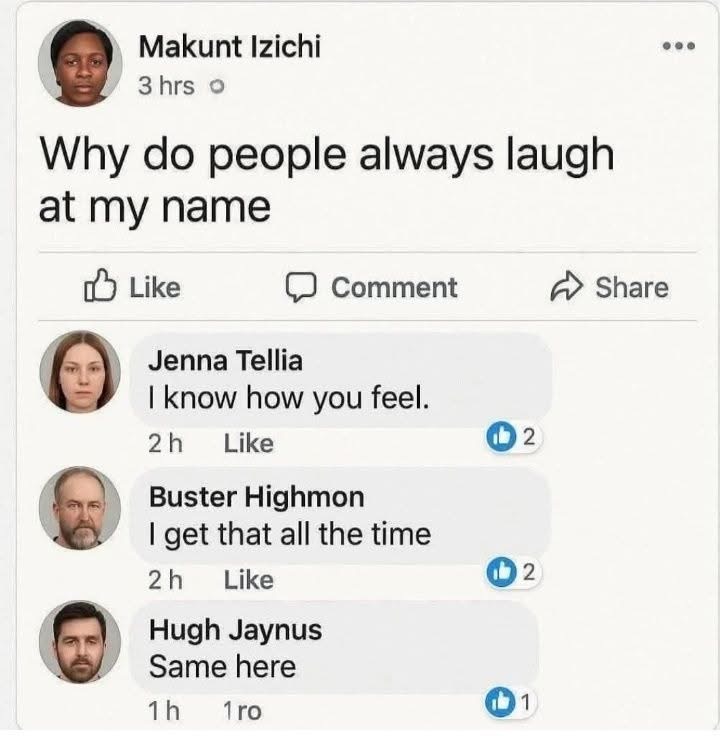This screenshot has width=720, height=750.
Task: Click the 2h timestamp on Buster Highmon's comment
Action: click(x=166, y=579)
